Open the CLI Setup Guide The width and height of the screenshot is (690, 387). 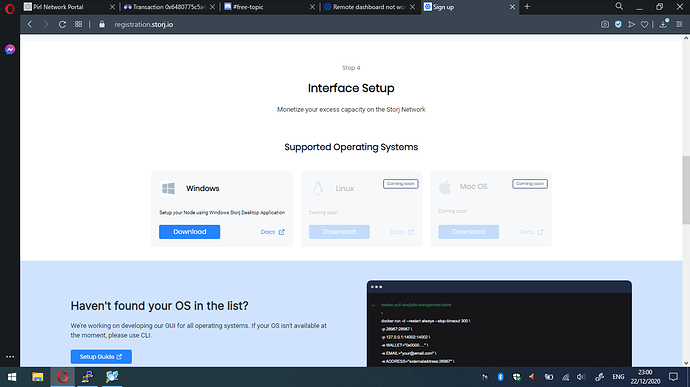coord(101,357)
